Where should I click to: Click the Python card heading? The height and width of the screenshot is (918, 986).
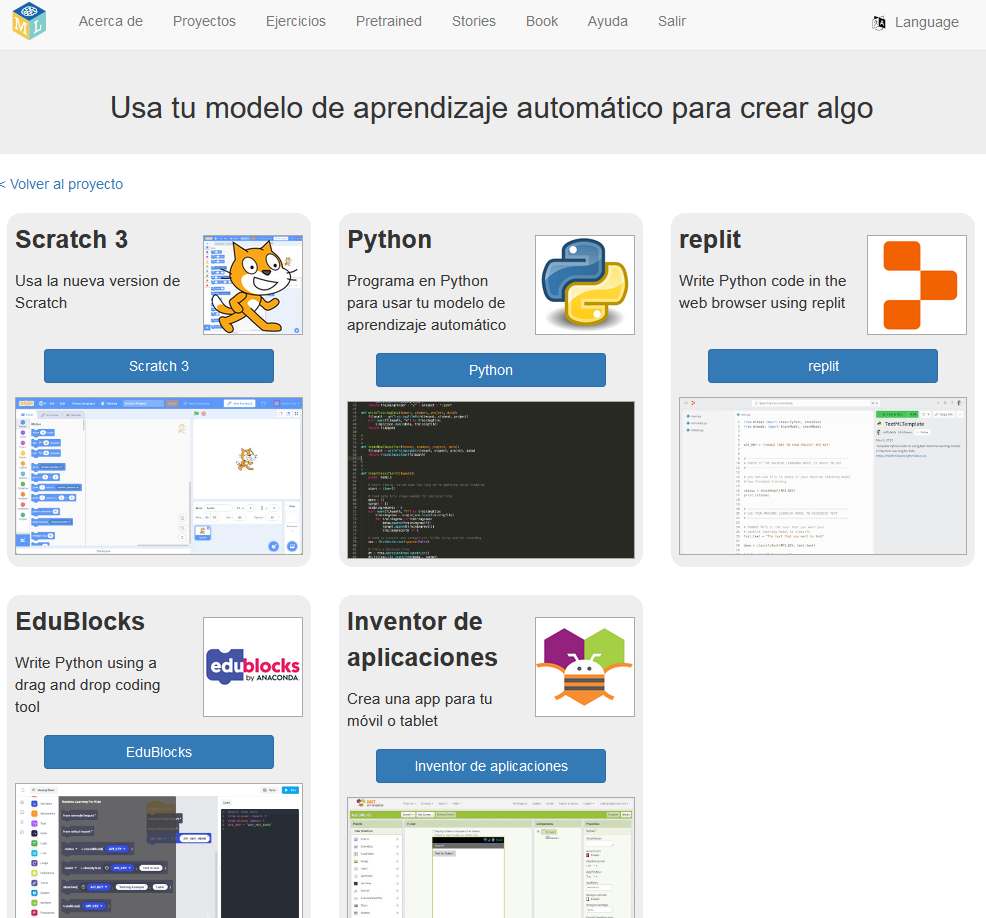pyautogui.click(x=390, y=240)
